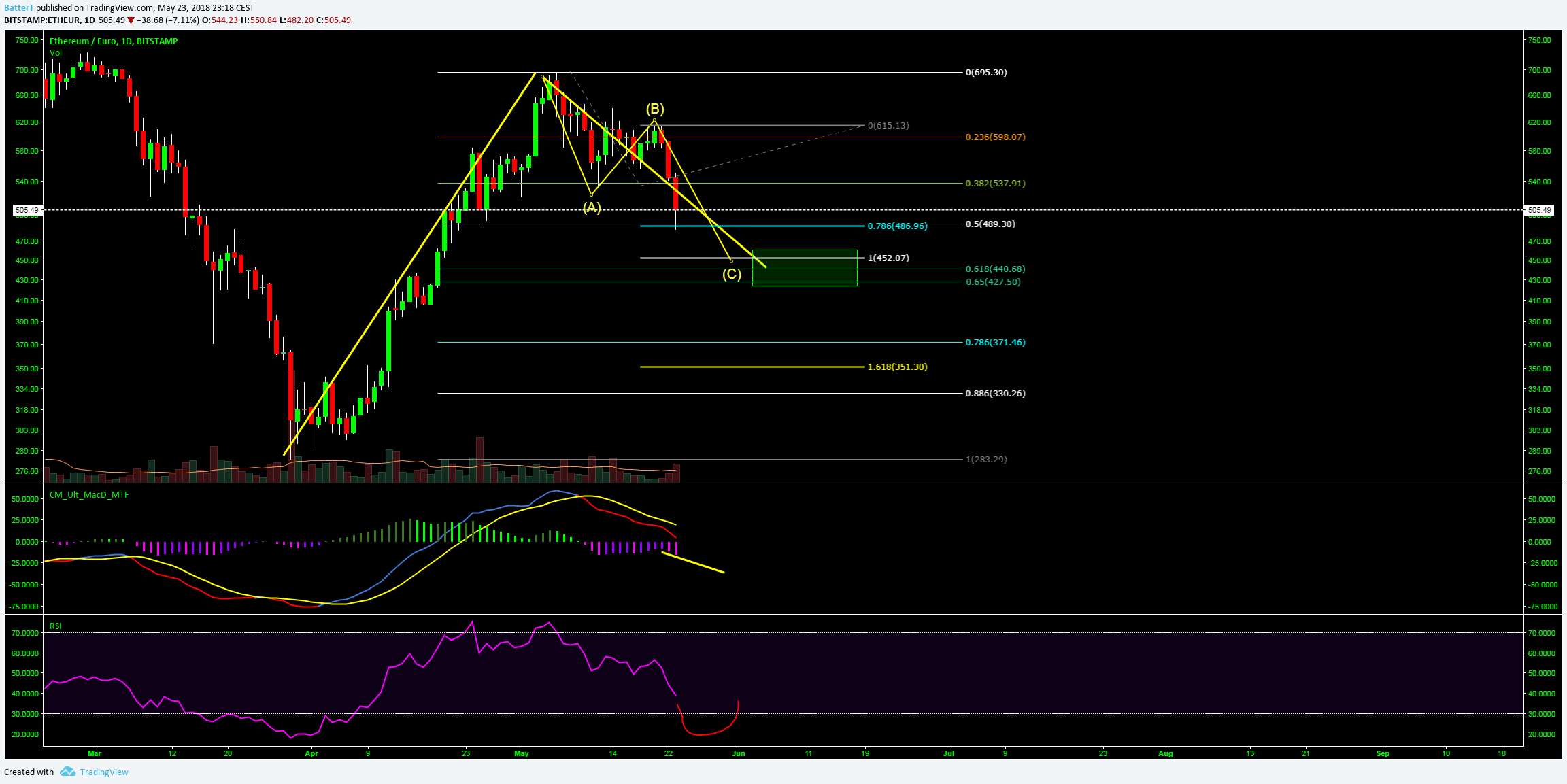Viewport: 1567px width, 784px height.
Task: Select the Ethereum / Euro chart title
Action: click(x=114, y=41)
